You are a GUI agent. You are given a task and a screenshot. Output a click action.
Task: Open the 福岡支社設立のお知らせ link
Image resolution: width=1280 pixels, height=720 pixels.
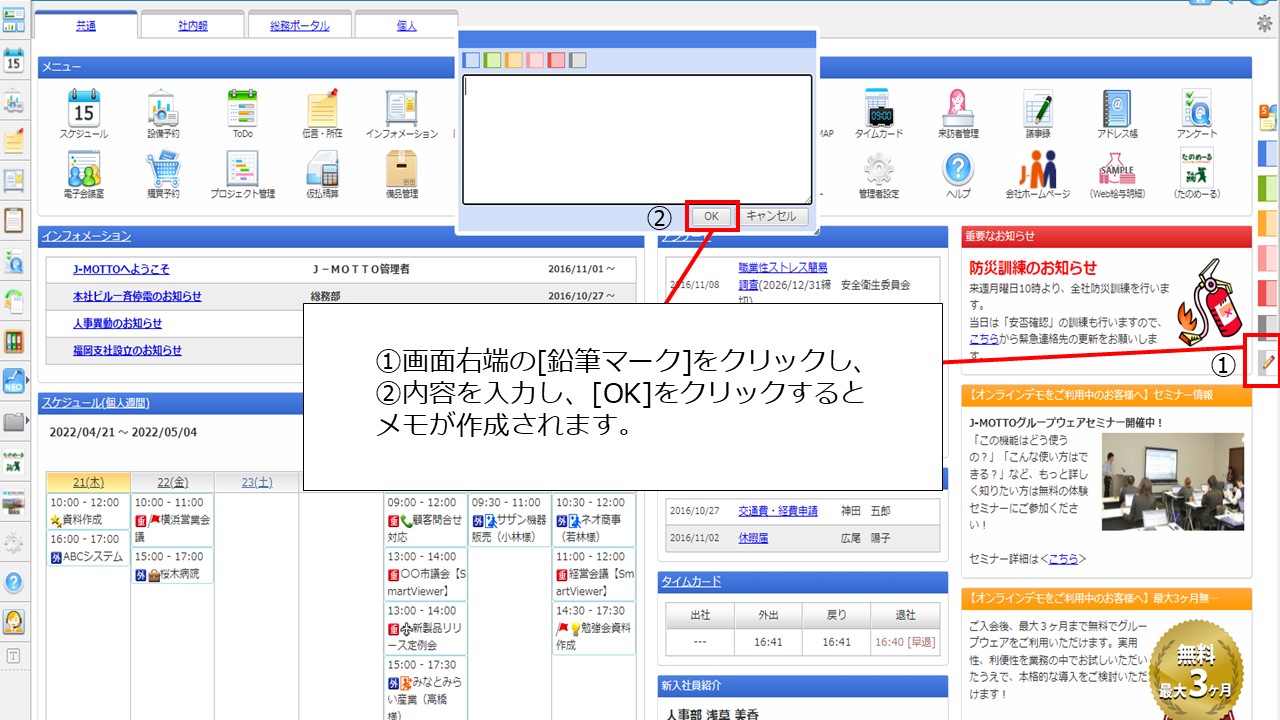(x=127, y=350)
